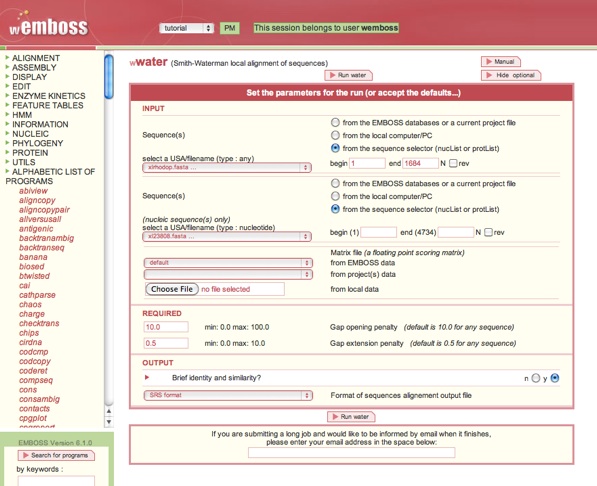The height and width of the screenshot is (486, 597).
Task: Select second sequence from sequence selector
Action: click(x=335, y=209)
